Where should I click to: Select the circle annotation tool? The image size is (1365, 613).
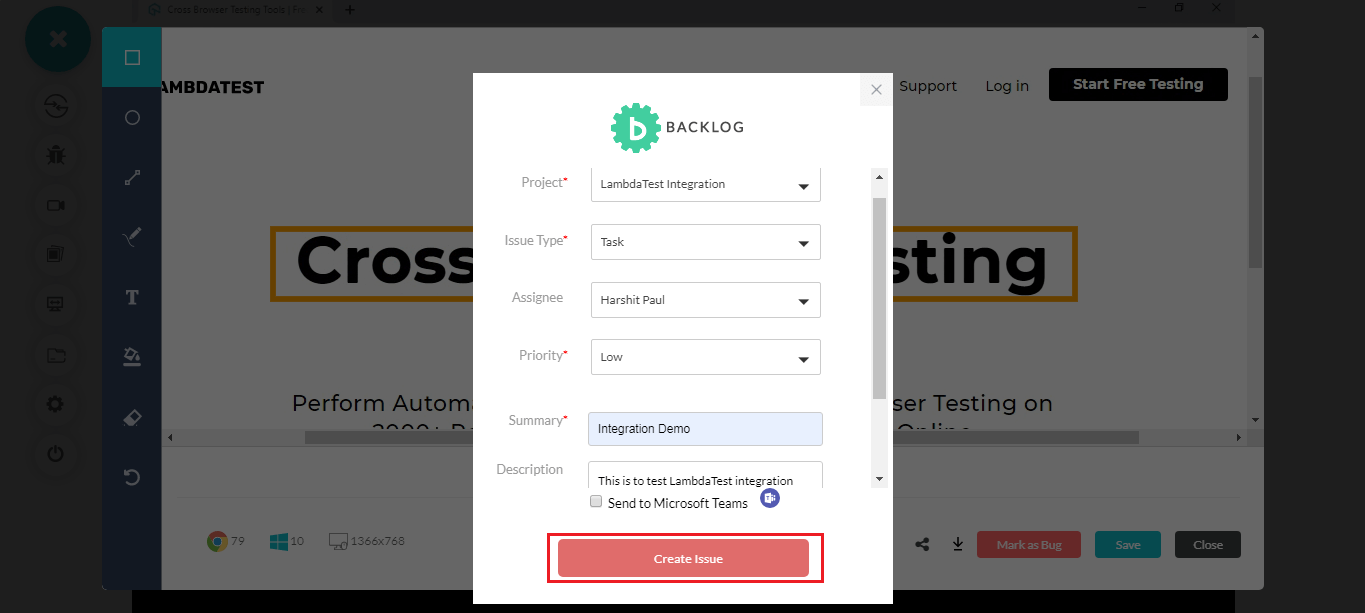coord(131,117)
